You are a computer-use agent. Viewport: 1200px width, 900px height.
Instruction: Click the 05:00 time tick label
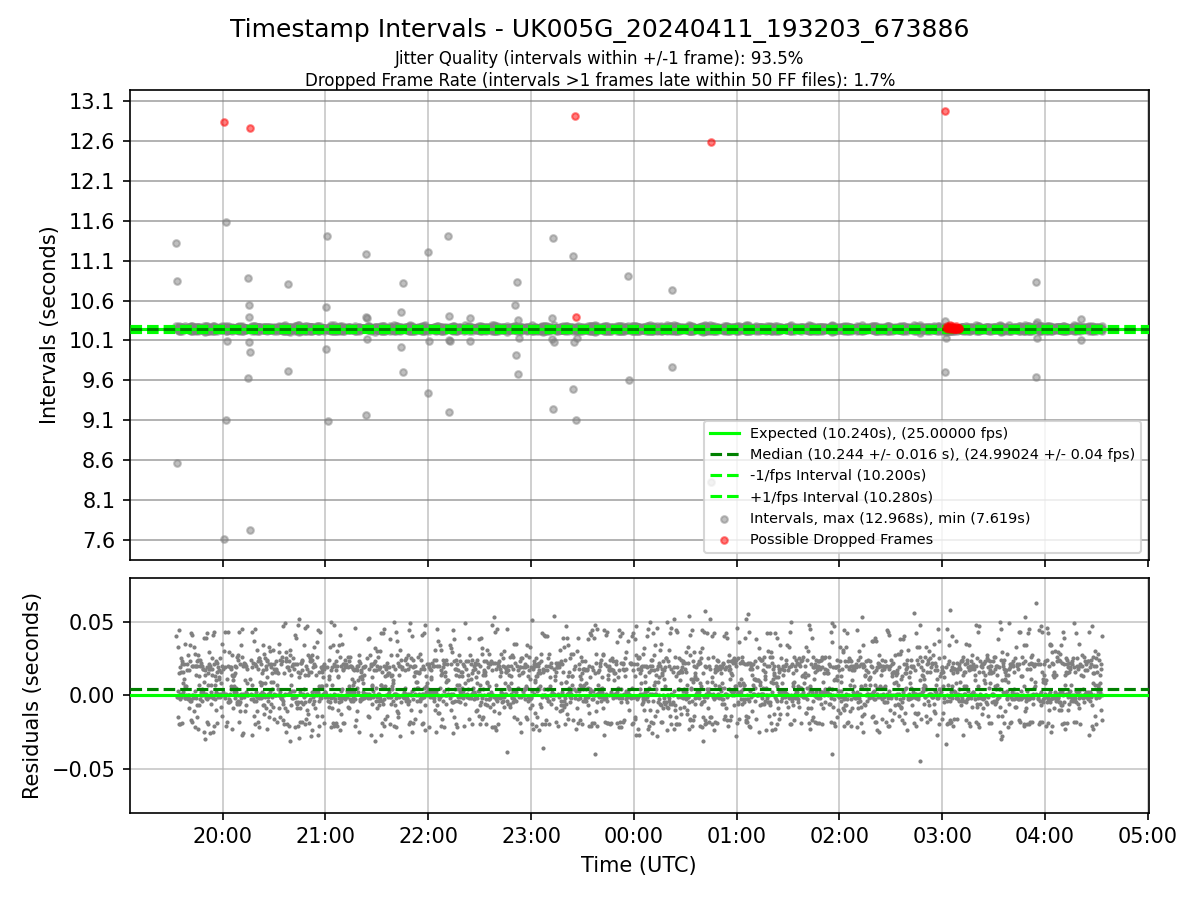point(1148,835)
